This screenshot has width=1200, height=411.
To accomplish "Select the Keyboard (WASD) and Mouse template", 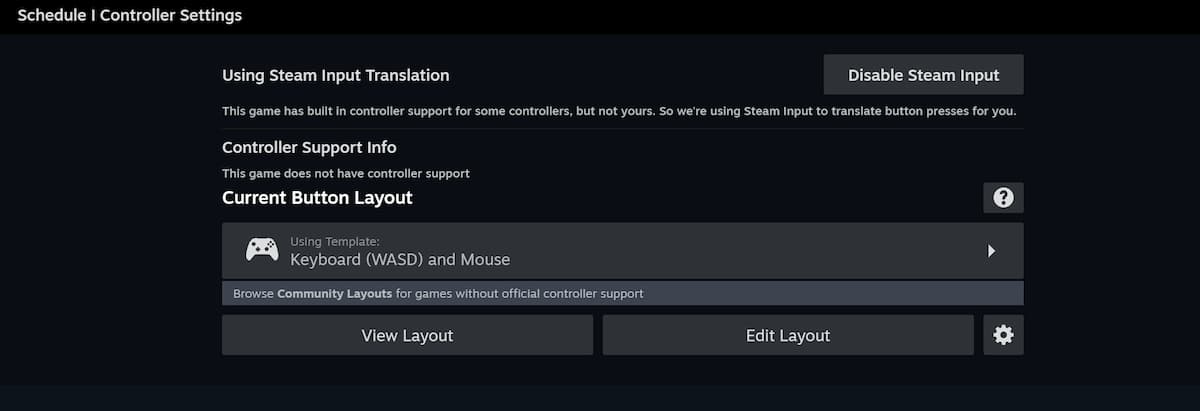I will pos(623,251).
